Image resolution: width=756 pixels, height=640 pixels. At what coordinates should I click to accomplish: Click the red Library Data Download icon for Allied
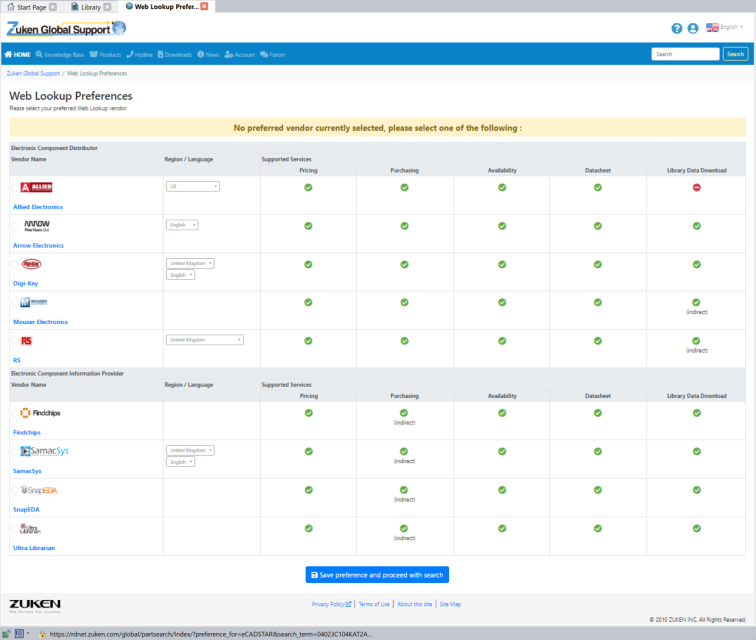pos(697,187)
